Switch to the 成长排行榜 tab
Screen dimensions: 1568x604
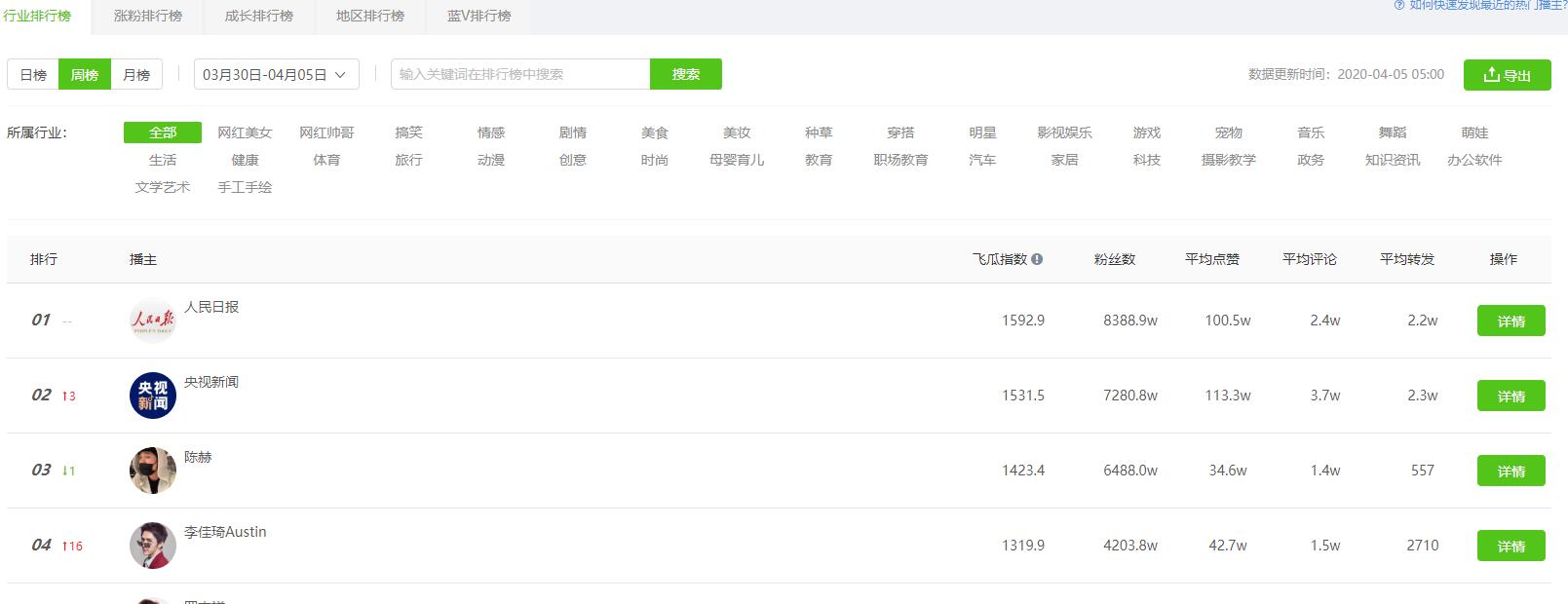[x=259, y=16]
